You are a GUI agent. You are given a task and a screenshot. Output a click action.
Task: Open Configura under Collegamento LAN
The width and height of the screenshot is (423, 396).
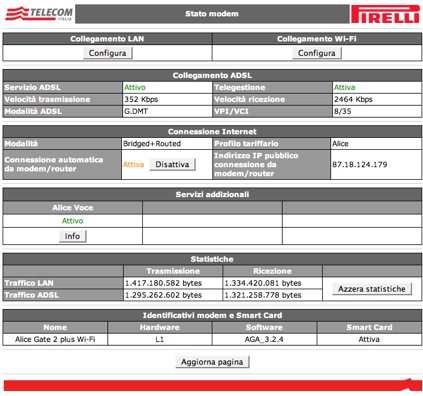click(108, 53)
